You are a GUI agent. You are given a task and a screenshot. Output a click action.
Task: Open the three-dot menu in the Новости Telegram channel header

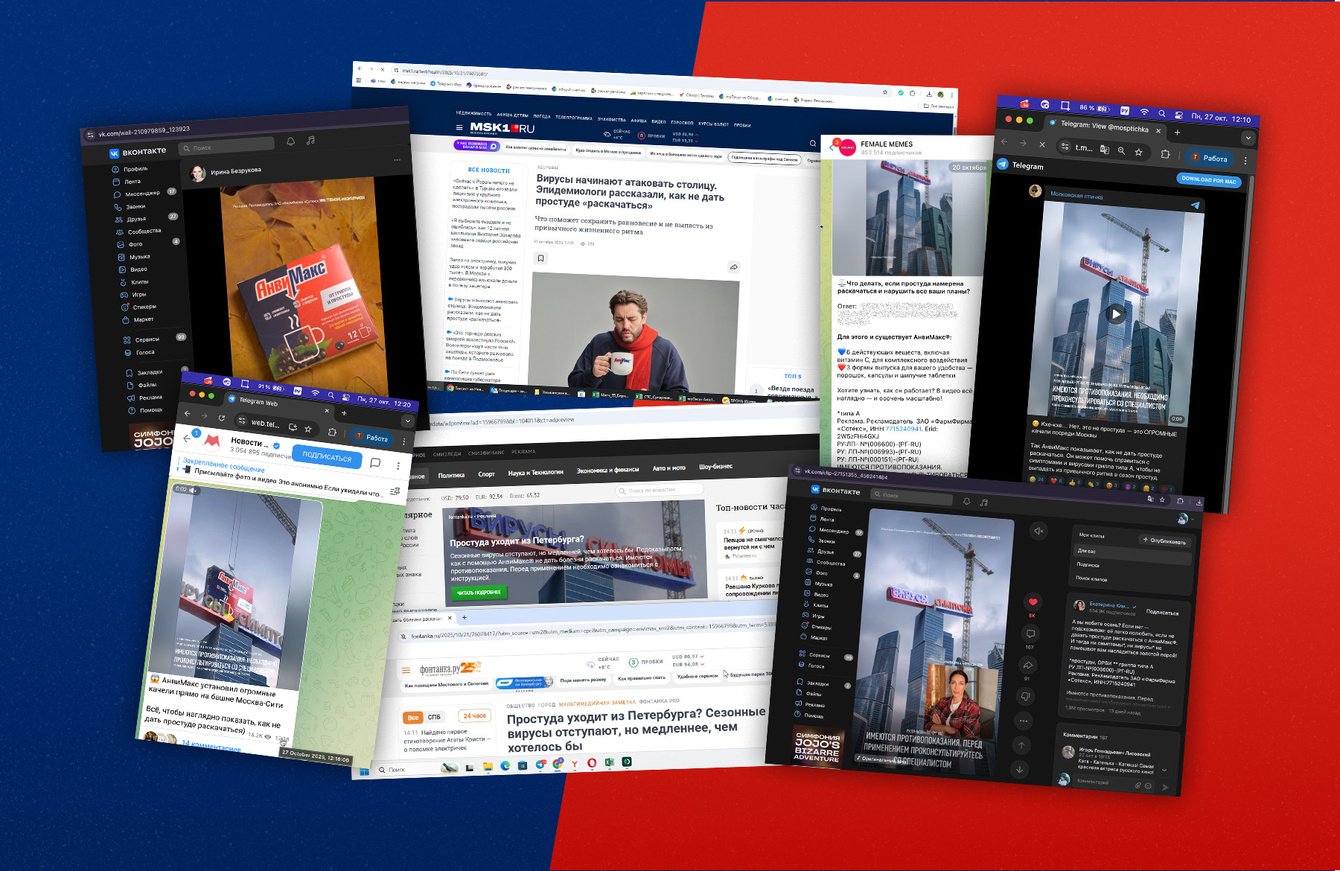[397, 465]
